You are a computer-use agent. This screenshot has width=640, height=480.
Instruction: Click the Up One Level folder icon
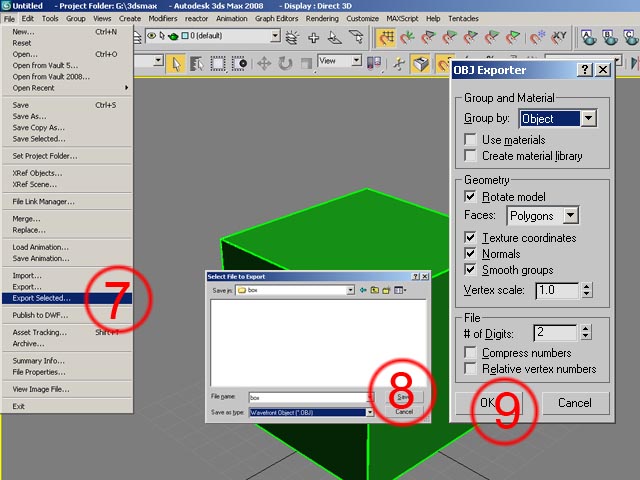tap(374, 290)
